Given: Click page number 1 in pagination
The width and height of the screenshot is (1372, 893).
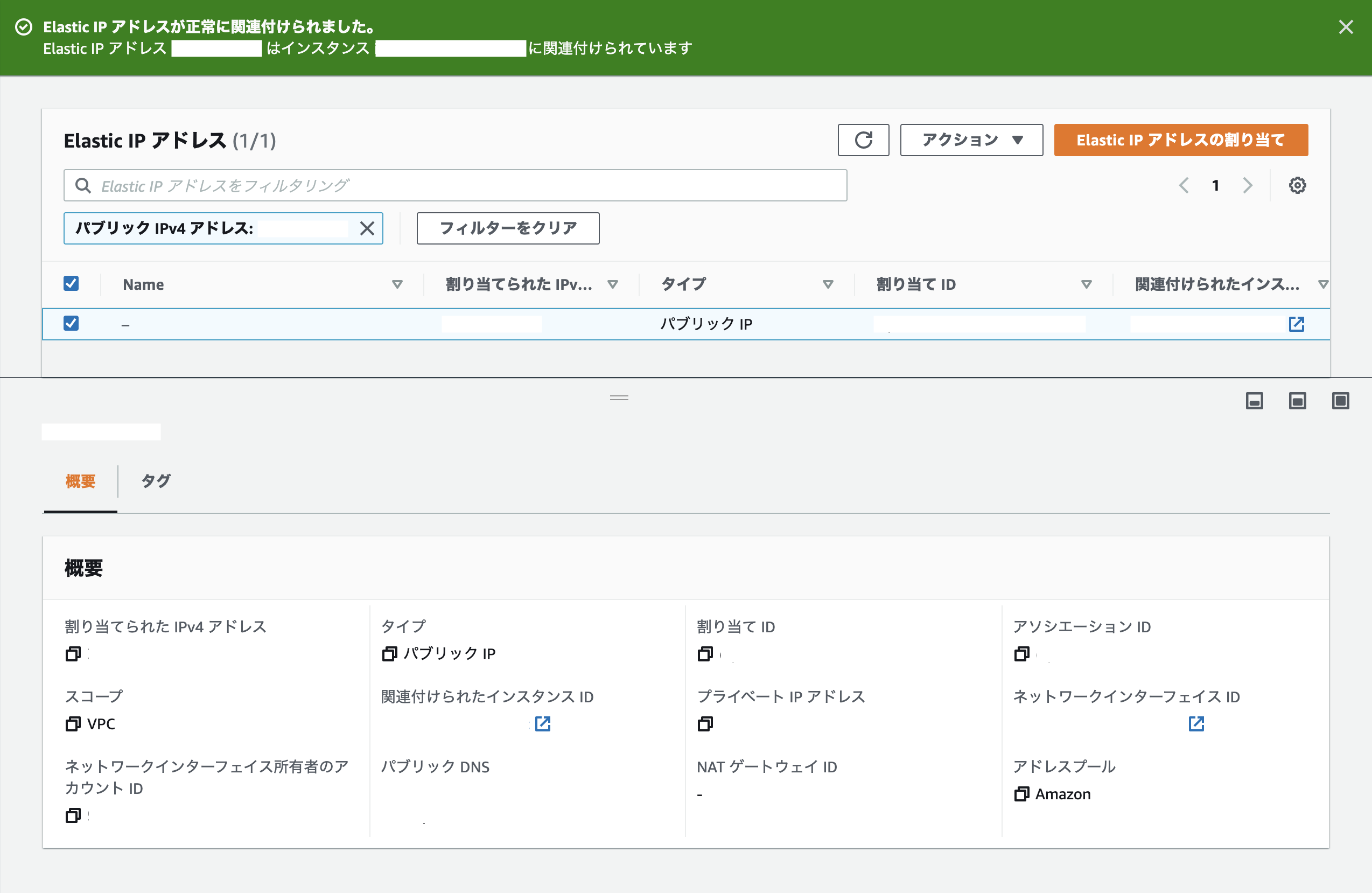Looking at the screenshot, I should [x=1215, y=186].
